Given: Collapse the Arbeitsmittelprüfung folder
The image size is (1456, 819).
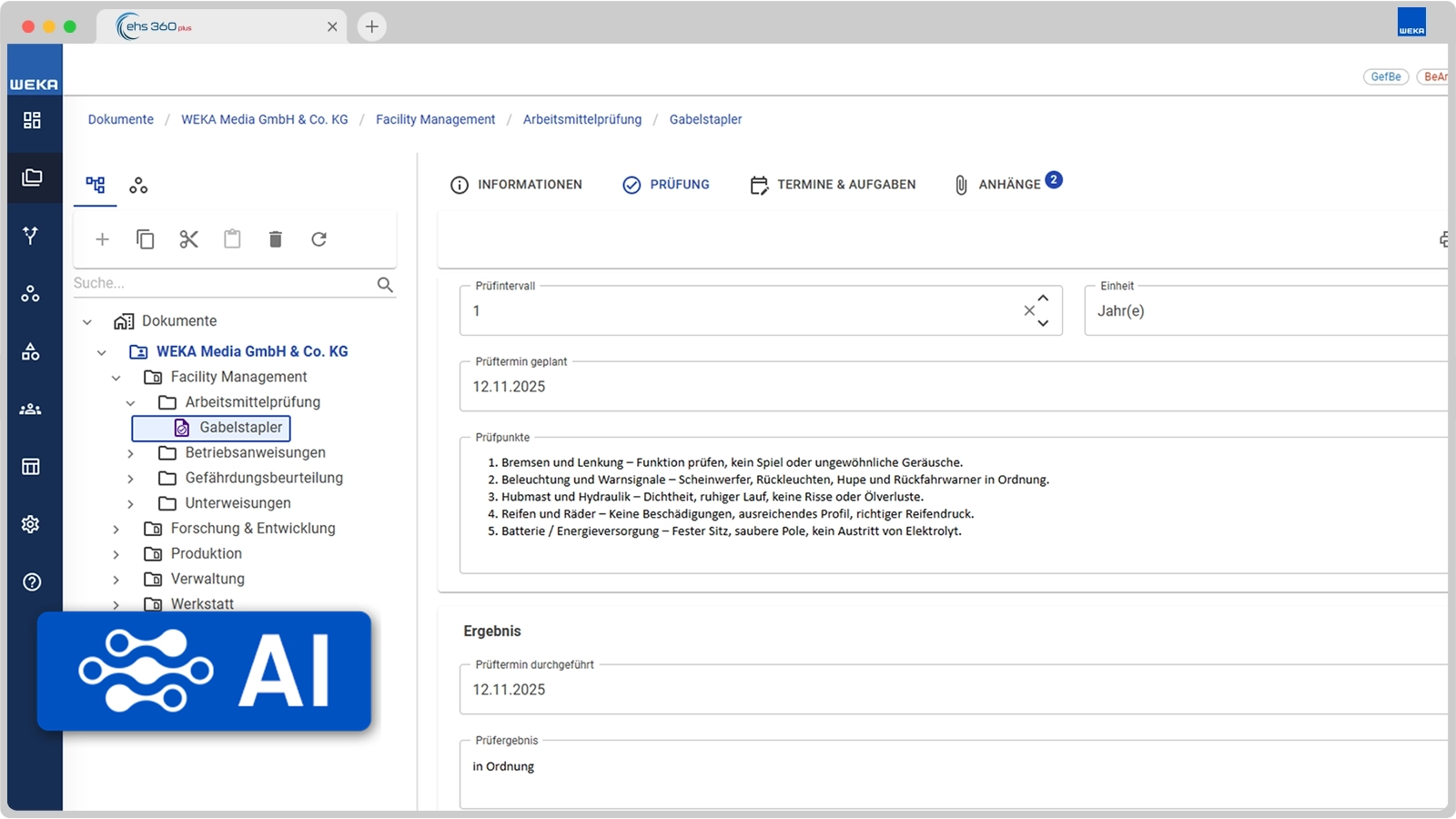Looking at the screenshot, I should (131, 403).
